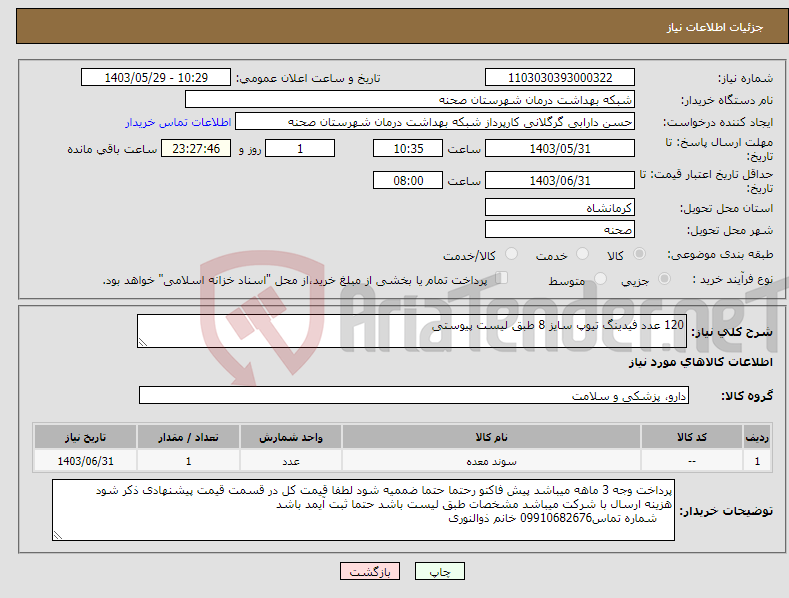
Task: Click the کد کالا column header
Action: [692, 437]
